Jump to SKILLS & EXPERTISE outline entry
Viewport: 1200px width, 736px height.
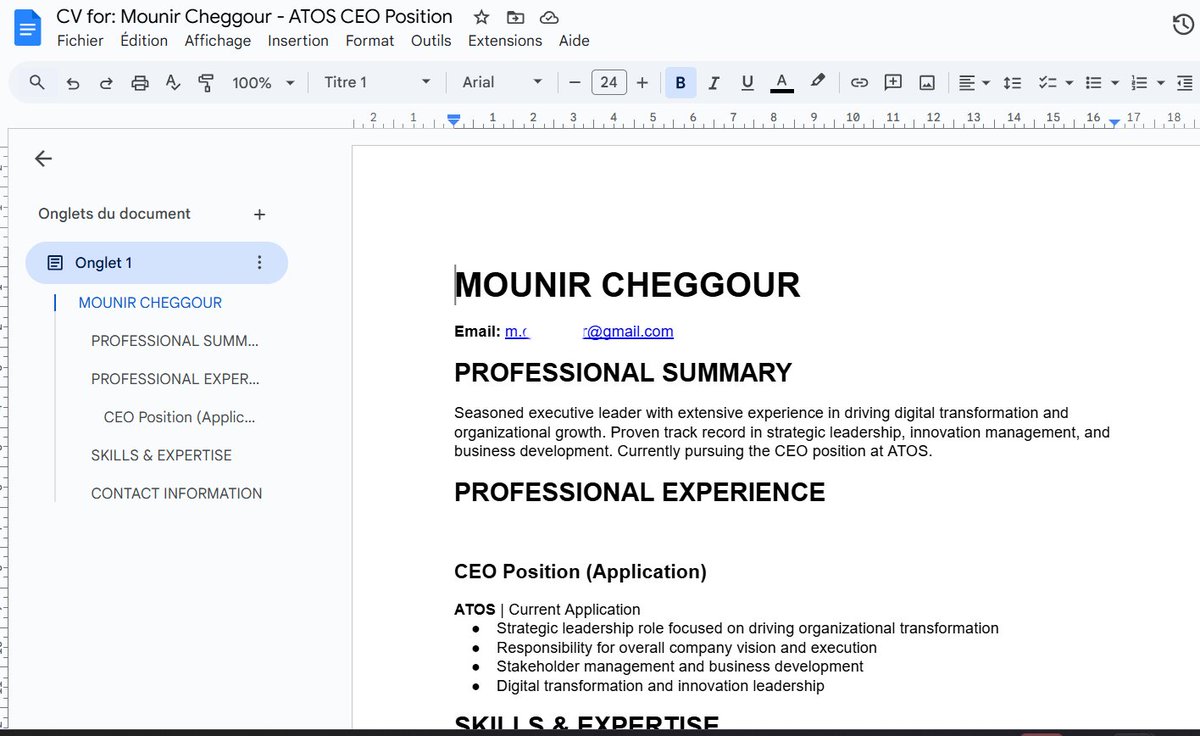[x=161, y=455]
